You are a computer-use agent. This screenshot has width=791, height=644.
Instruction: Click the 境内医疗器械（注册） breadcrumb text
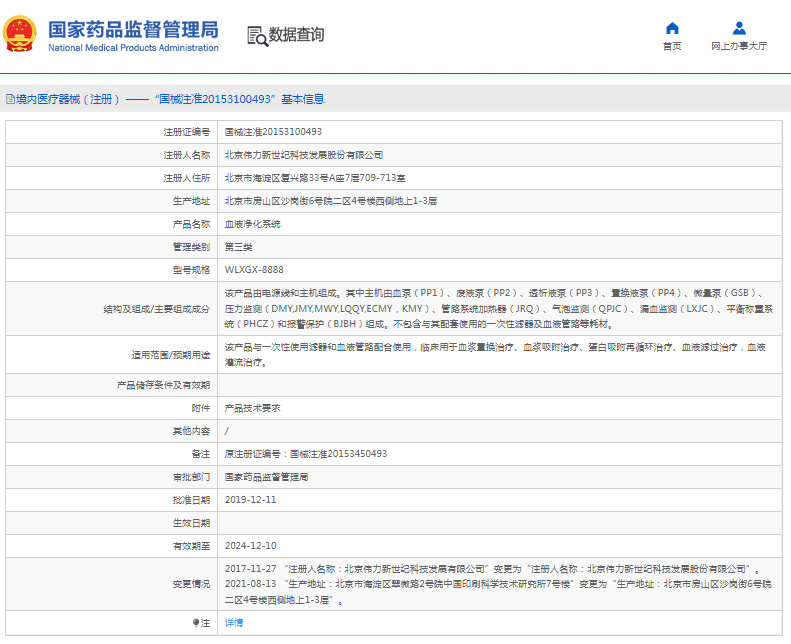point(68,99)
